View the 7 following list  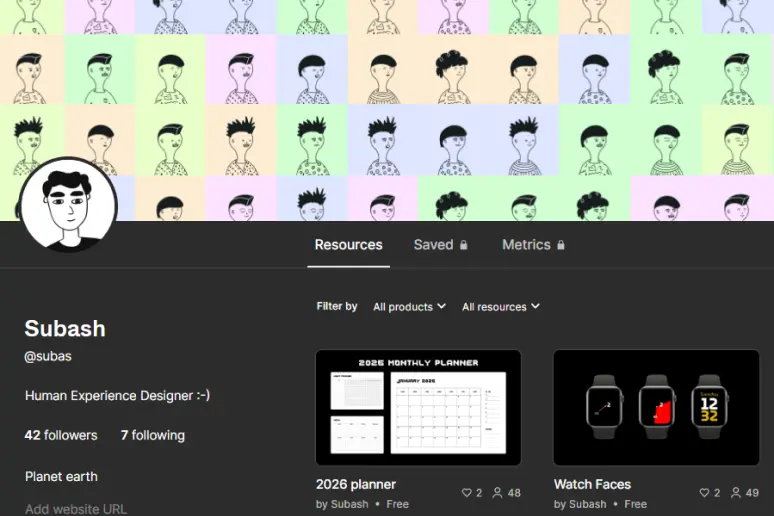152,435
